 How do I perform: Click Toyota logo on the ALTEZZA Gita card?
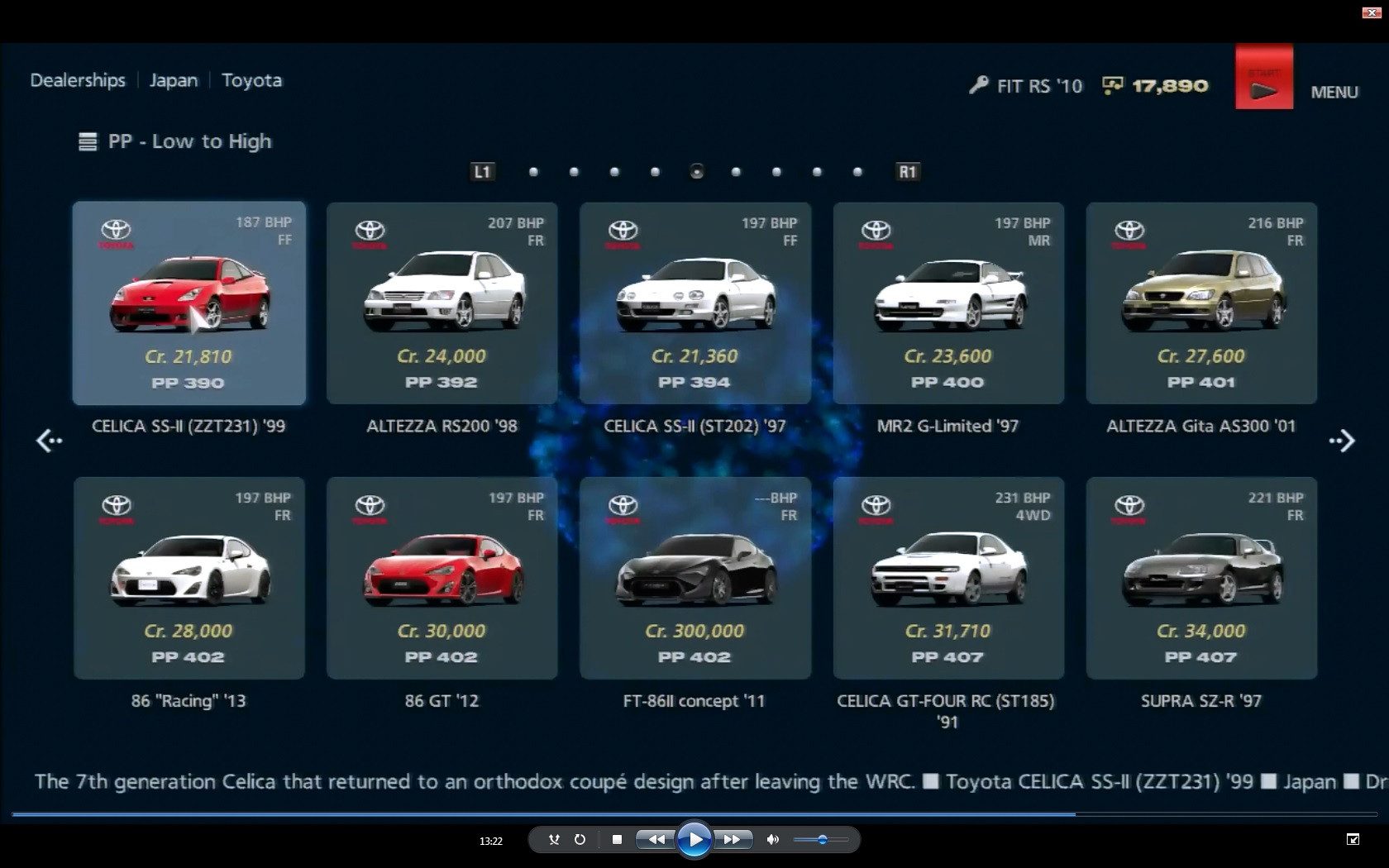click(1129, 234)
